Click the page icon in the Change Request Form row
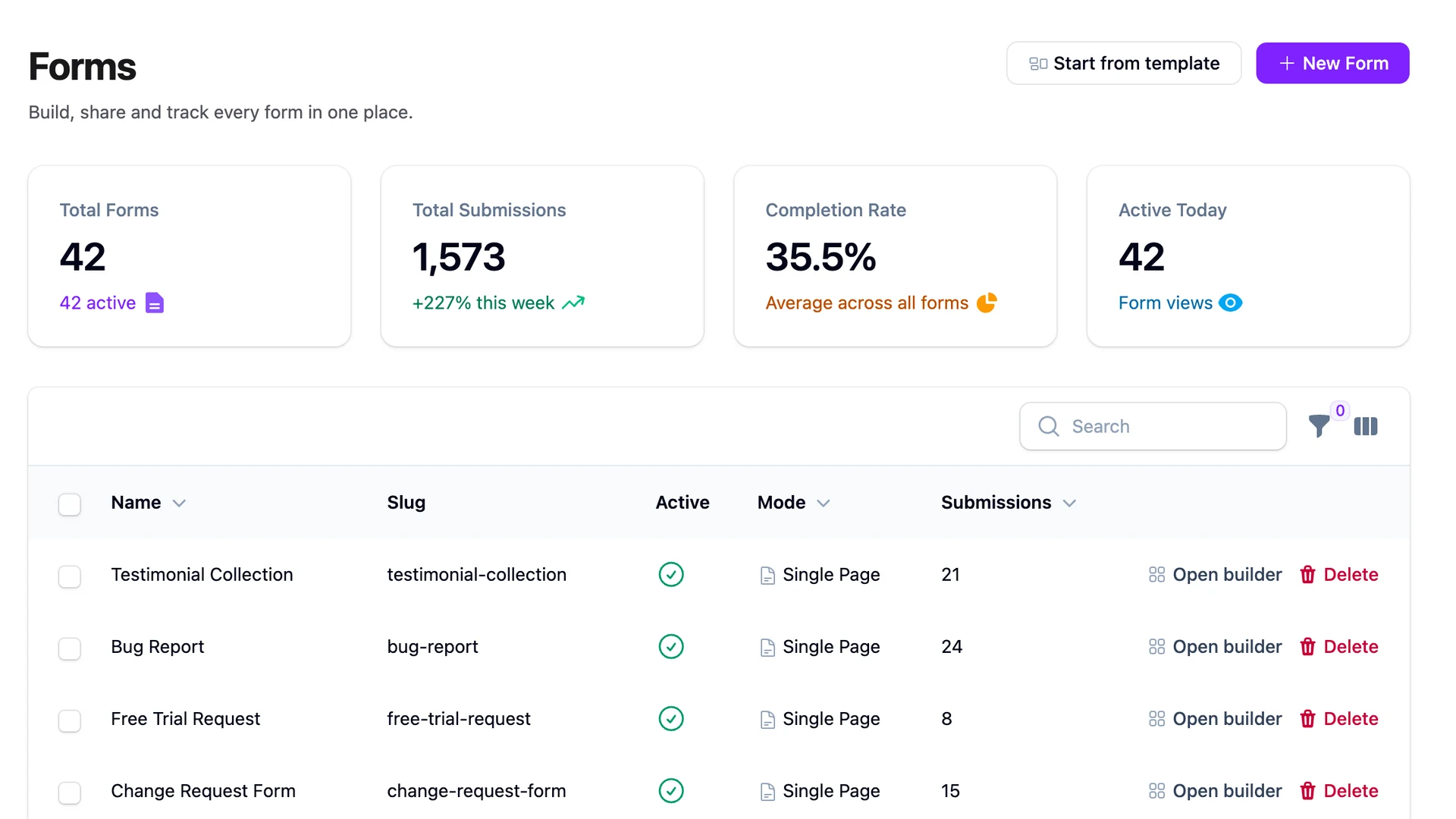 pos(767,792)
